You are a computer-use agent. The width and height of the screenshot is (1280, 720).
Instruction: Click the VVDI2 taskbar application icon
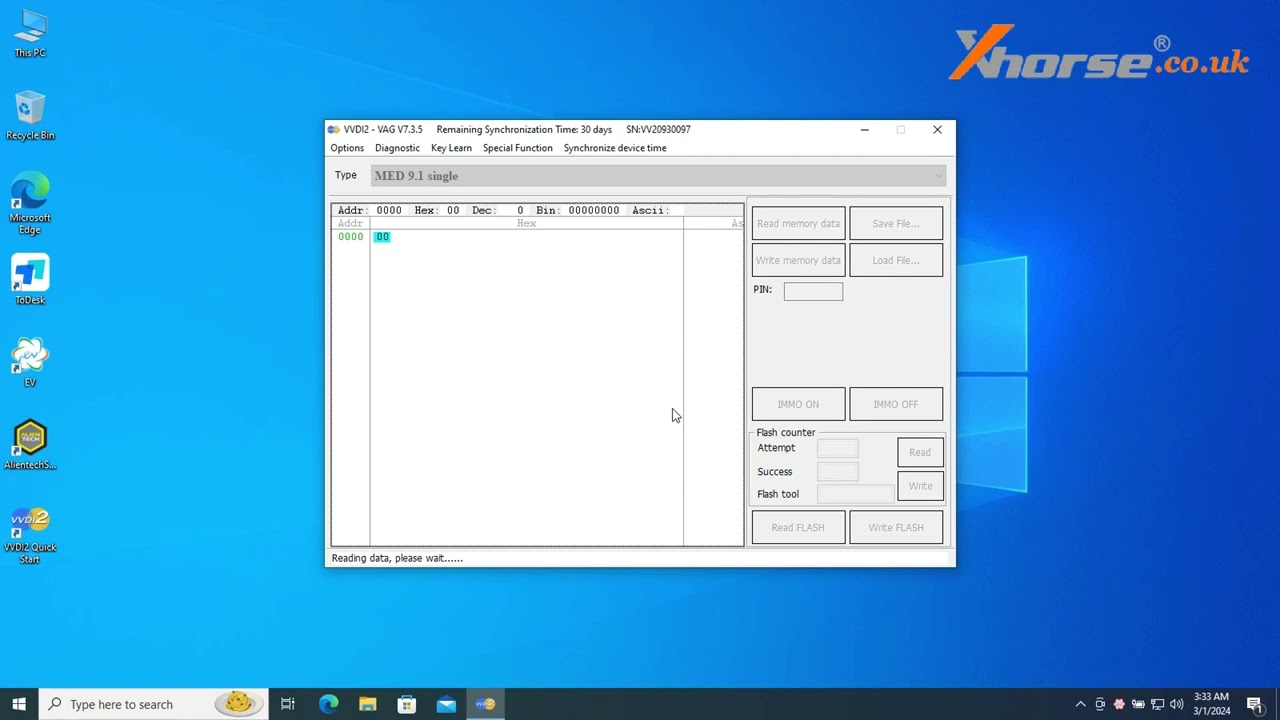pyautogui.click(x=486, y=704)
